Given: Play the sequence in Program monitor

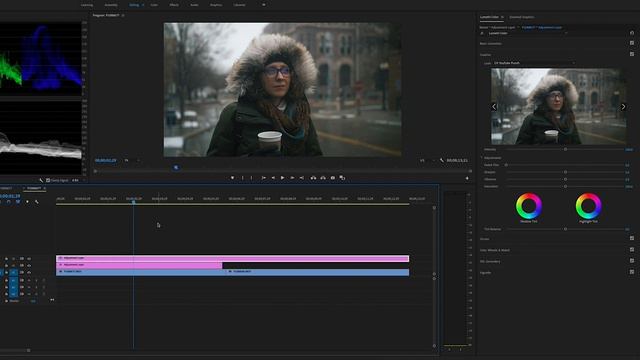Looking at the screenshot, I should [x=282, y=178].
